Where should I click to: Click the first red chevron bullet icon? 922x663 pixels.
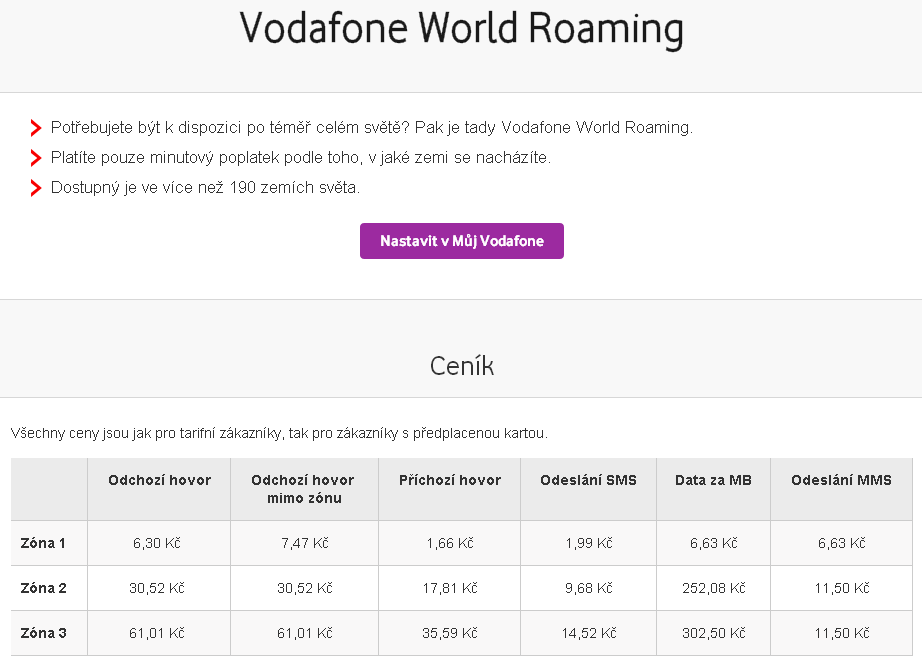coord(36,128)
